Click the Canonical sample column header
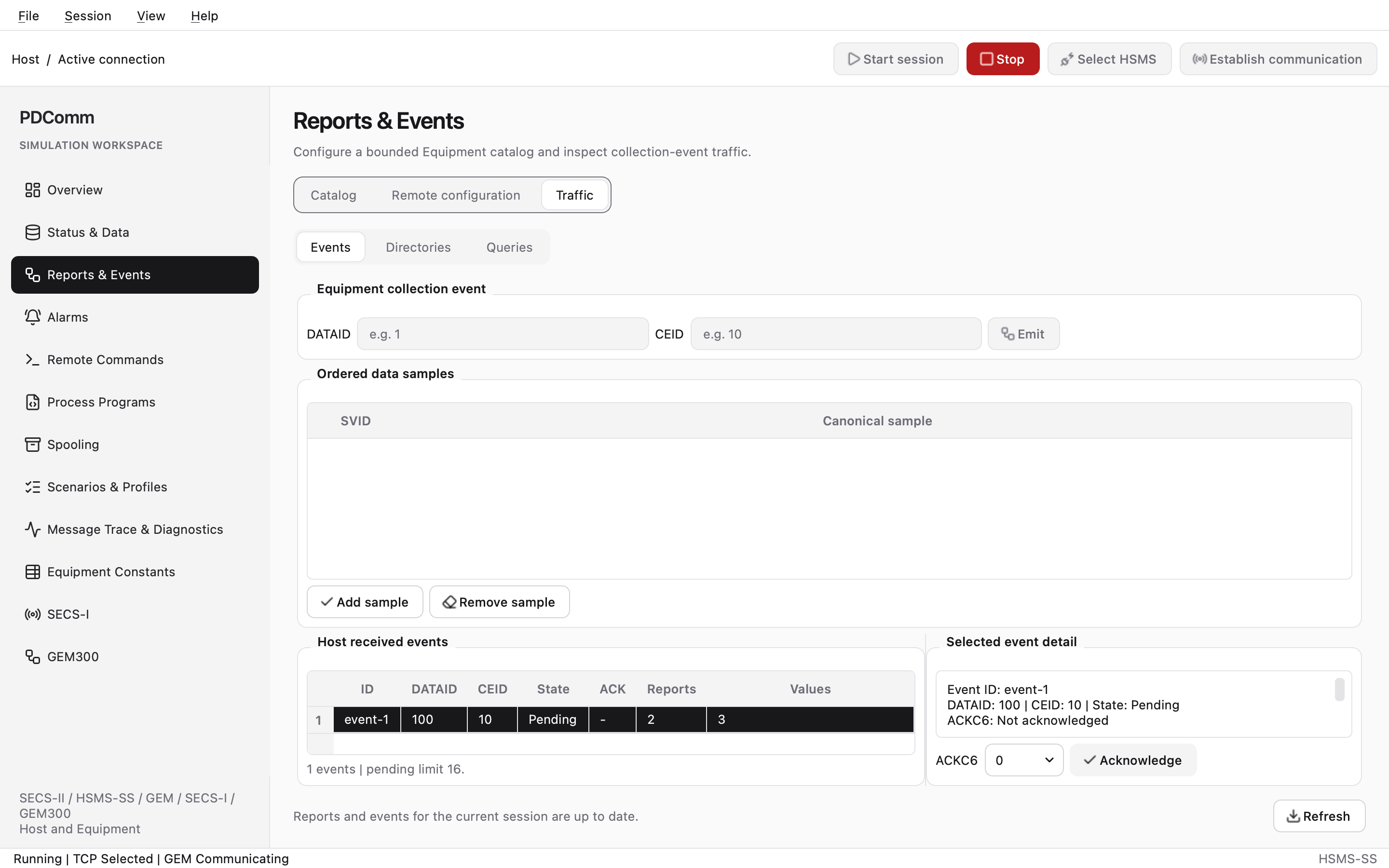 [877, 421]
